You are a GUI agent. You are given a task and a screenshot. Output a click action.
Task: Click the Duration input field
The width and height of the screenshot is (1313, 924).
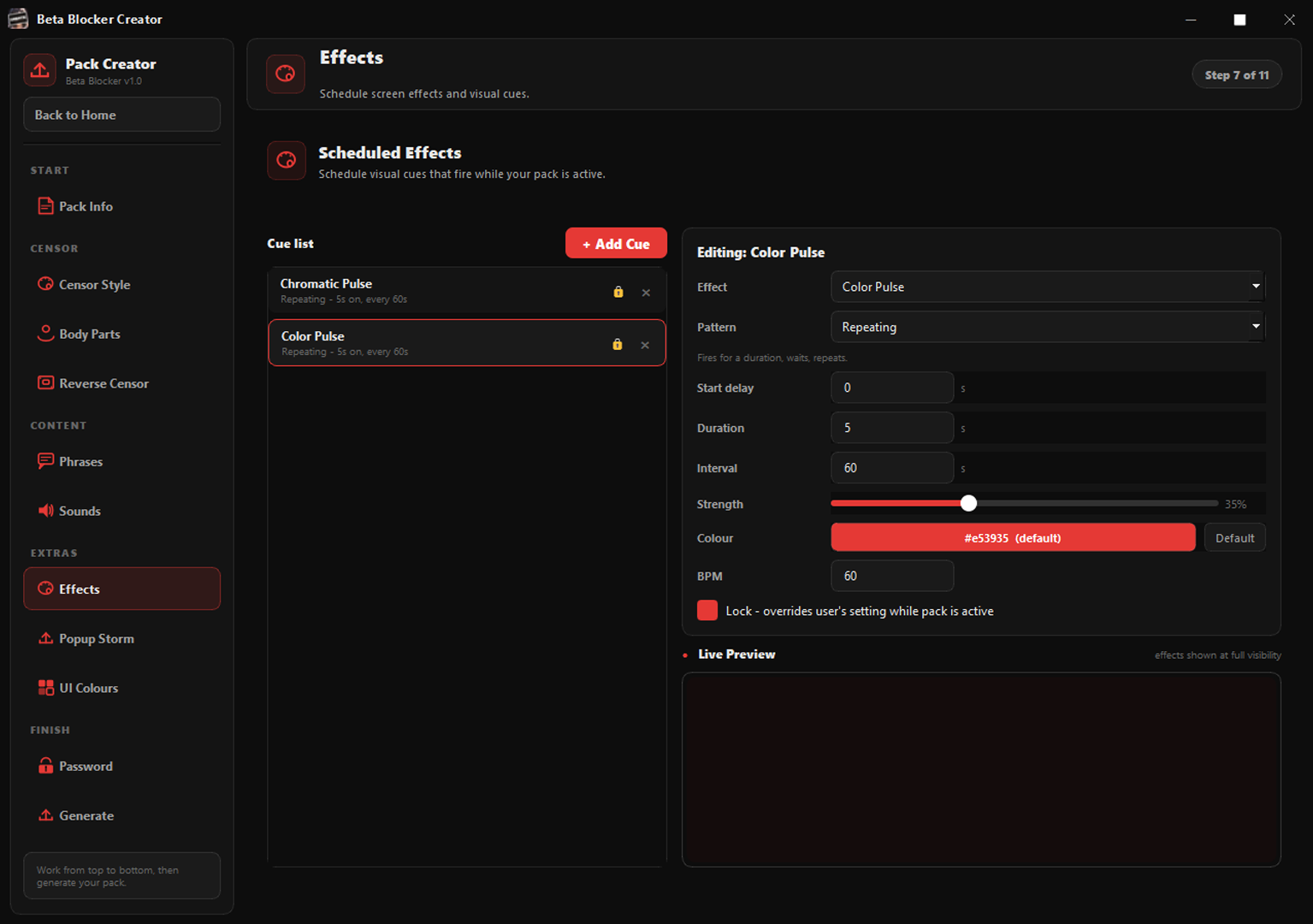click(x=892, y=428)
